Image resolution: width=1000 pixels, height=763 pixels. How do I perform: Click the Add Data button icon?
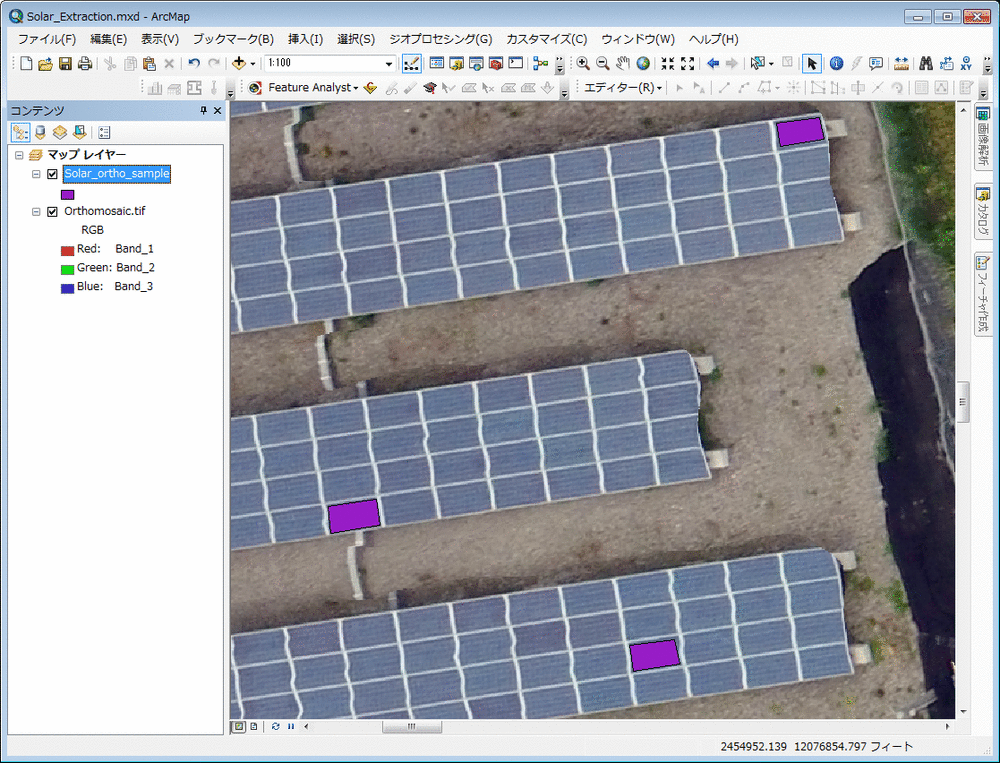(x=240, y=64)
